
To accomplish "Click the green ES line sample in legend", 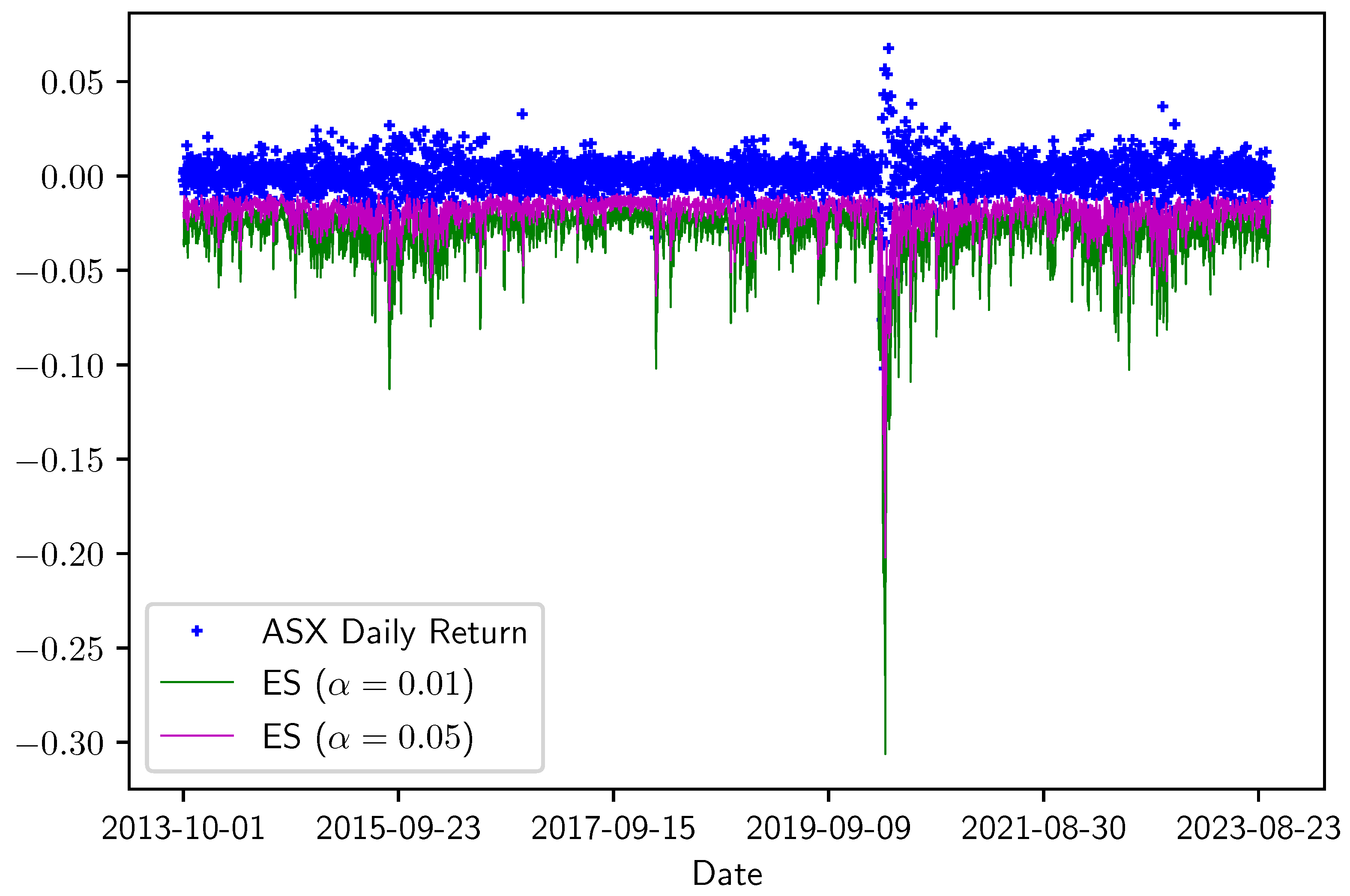I will [x=197, y=682].
